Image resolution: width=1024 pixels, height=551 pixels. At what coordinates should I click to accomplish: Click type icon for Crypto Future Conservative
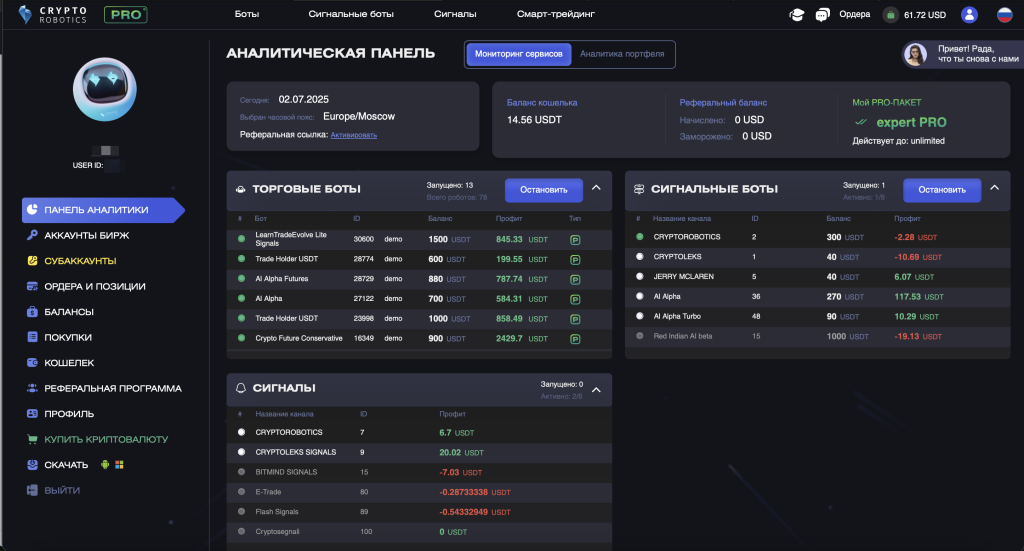click(575, 339)
